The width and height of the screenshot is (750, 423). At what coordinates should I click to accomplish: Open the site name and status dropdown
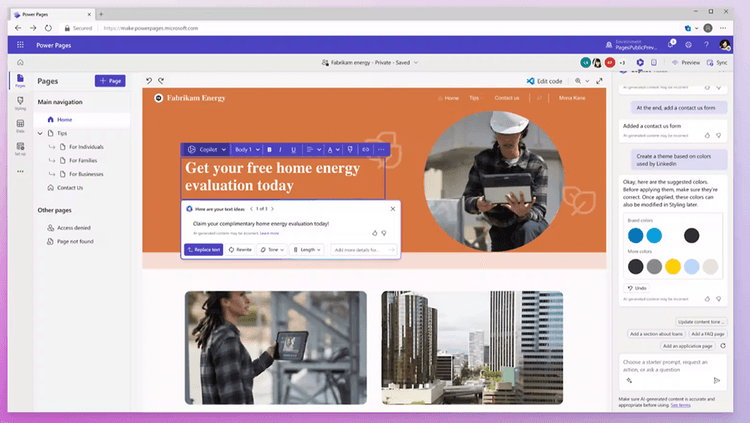tap(370, 63)
